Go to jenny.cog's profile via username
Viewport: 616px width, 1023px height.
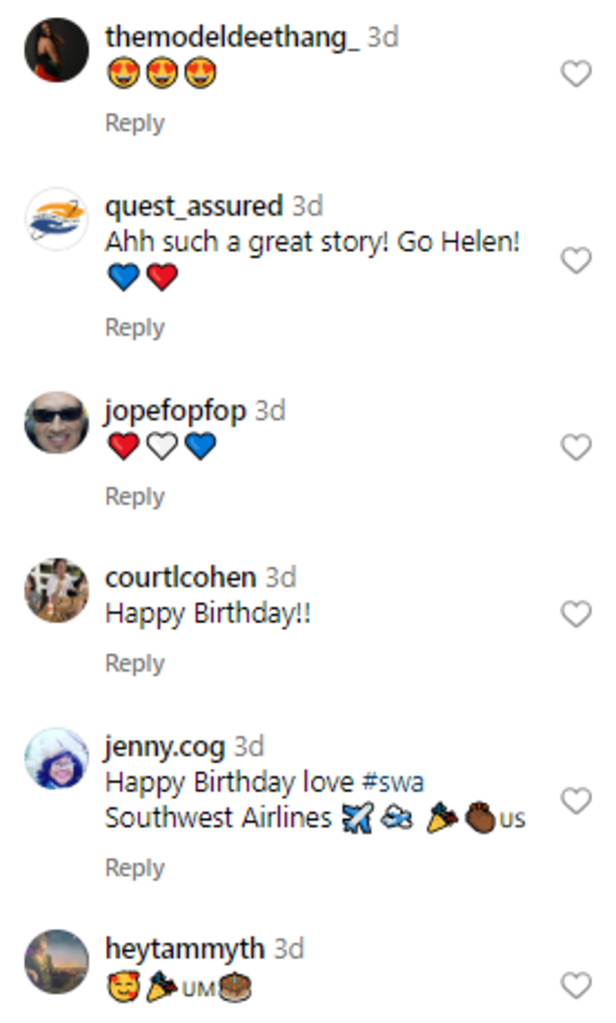tap(165, 746)
